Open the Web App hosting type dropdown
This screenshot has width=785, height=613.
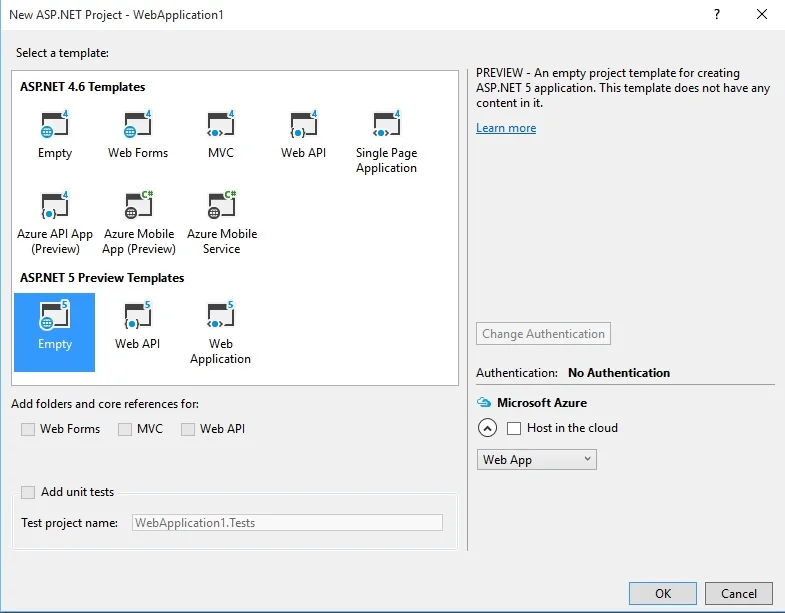point(537,460)
